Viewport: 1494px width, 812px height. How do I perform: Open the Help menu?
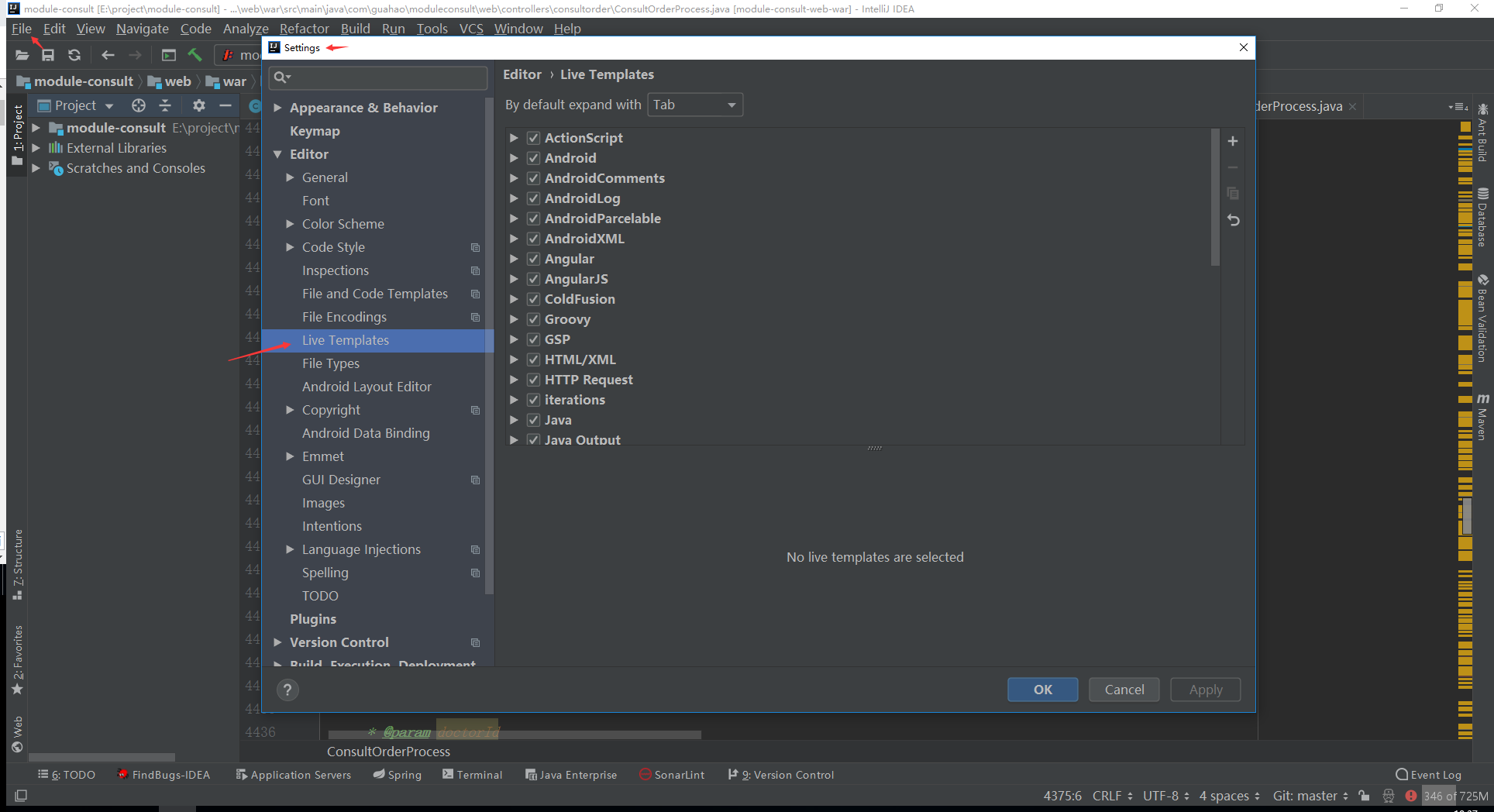pos(567,29)
